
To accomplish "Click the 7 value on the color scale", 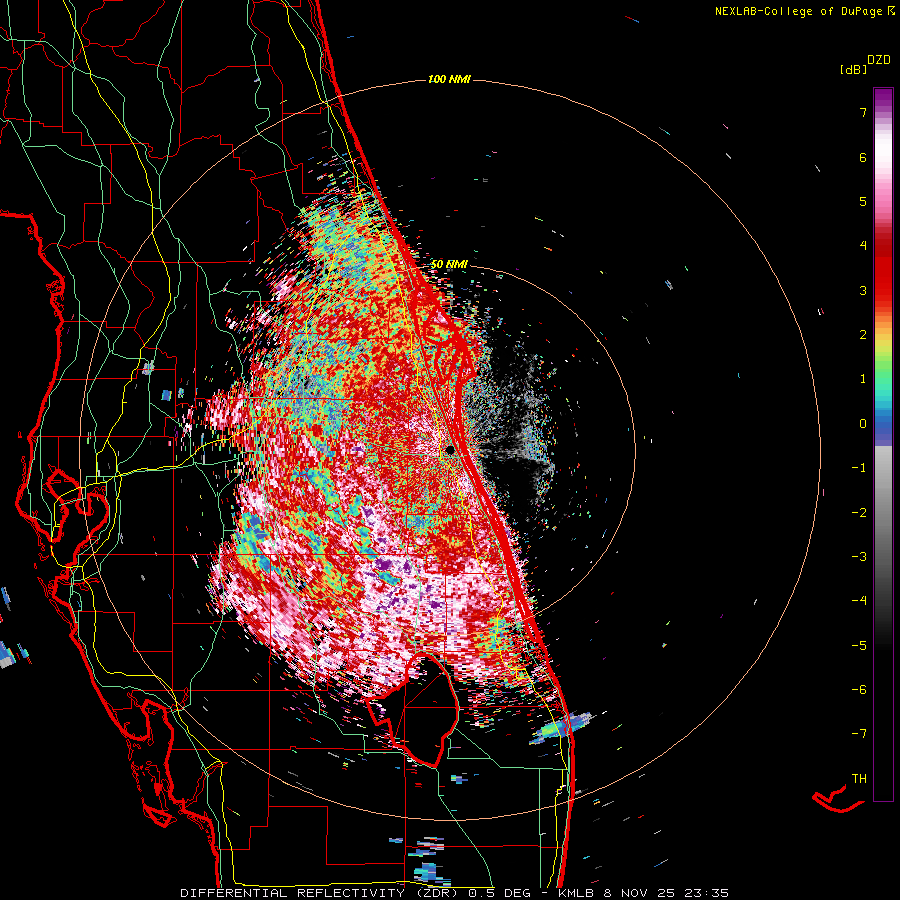I will (x=863, y=112).
